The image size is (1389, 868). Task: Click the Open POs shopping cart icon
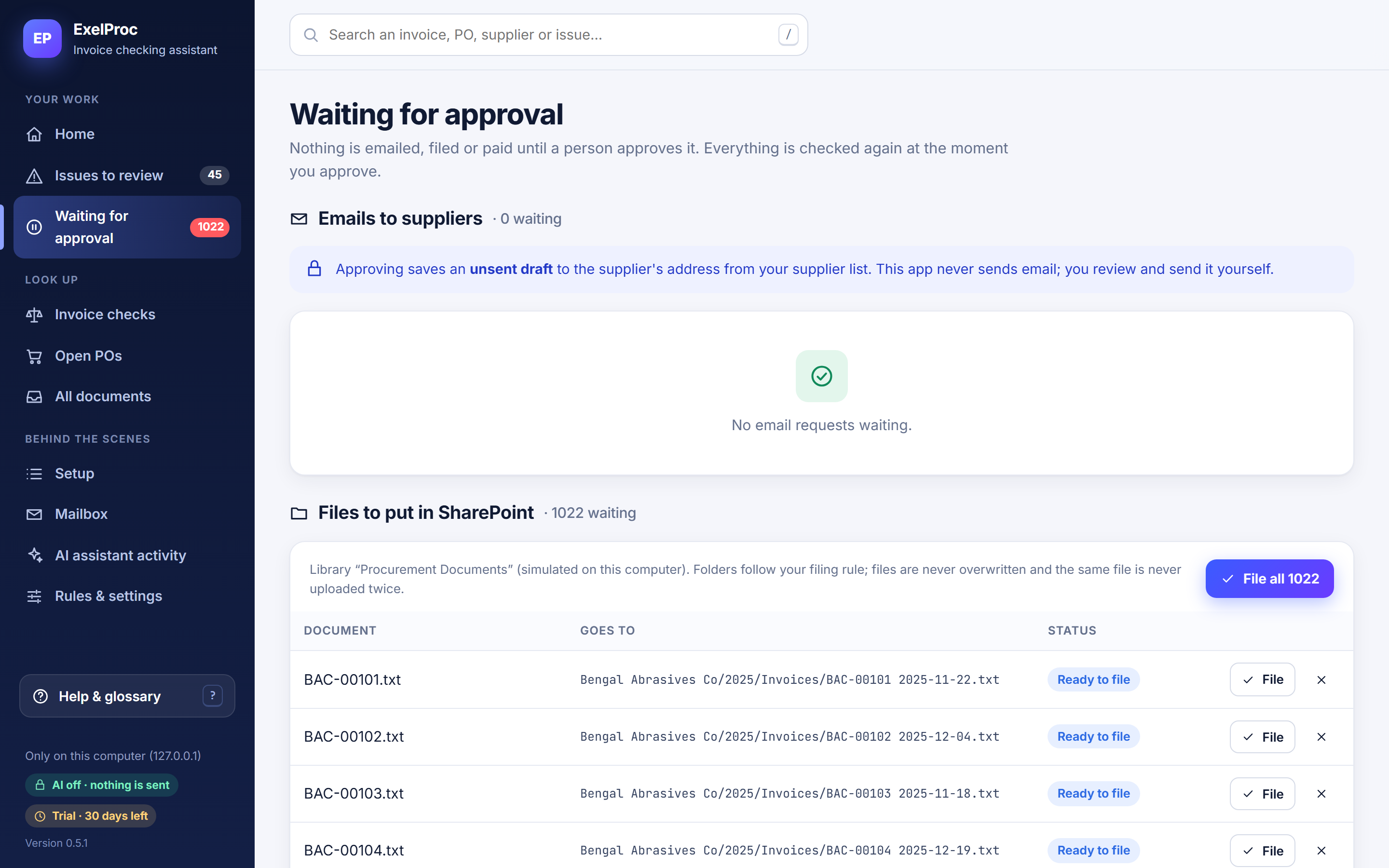(x=34, y=356)
